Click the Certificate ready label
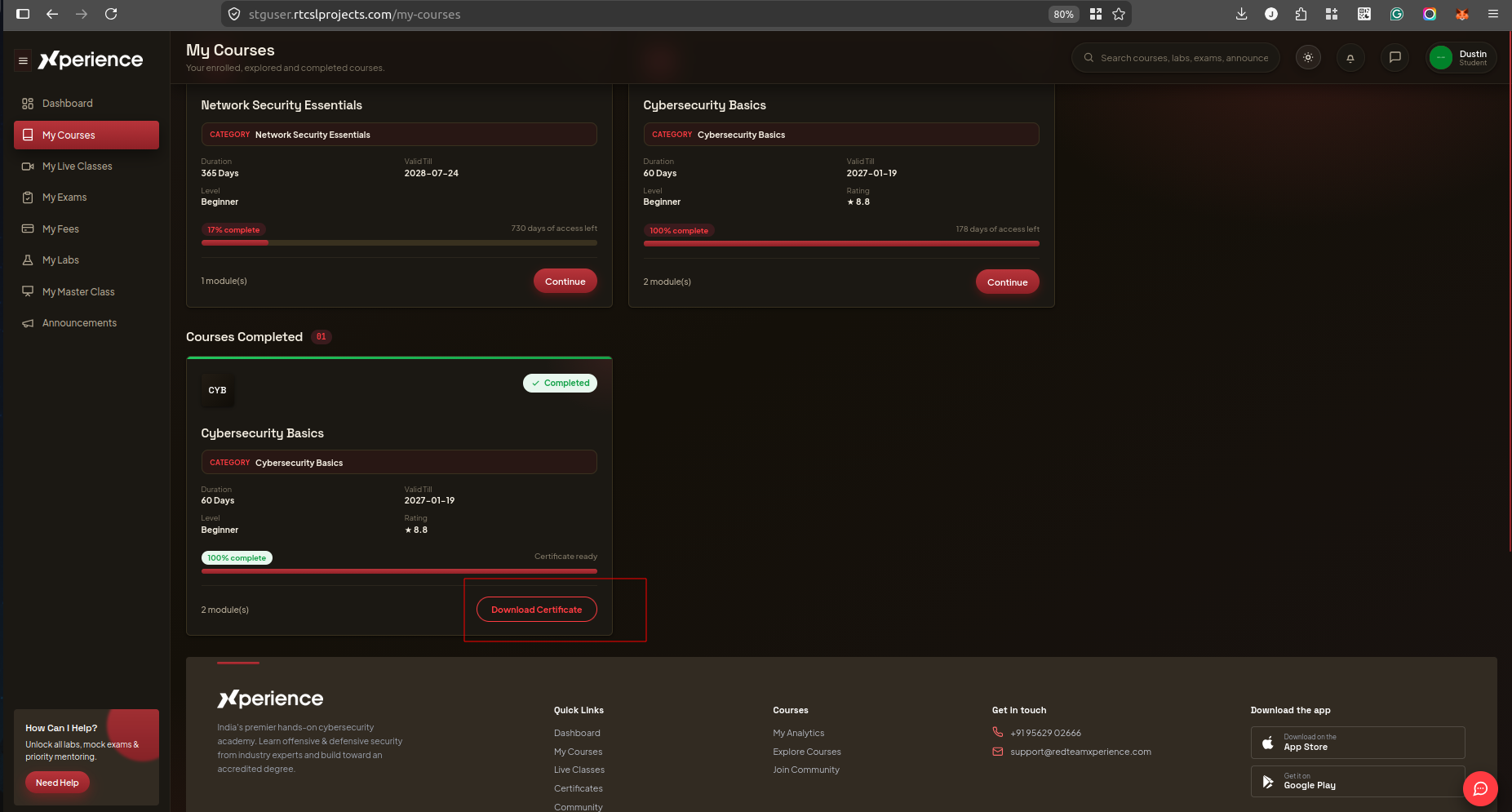 565,557
